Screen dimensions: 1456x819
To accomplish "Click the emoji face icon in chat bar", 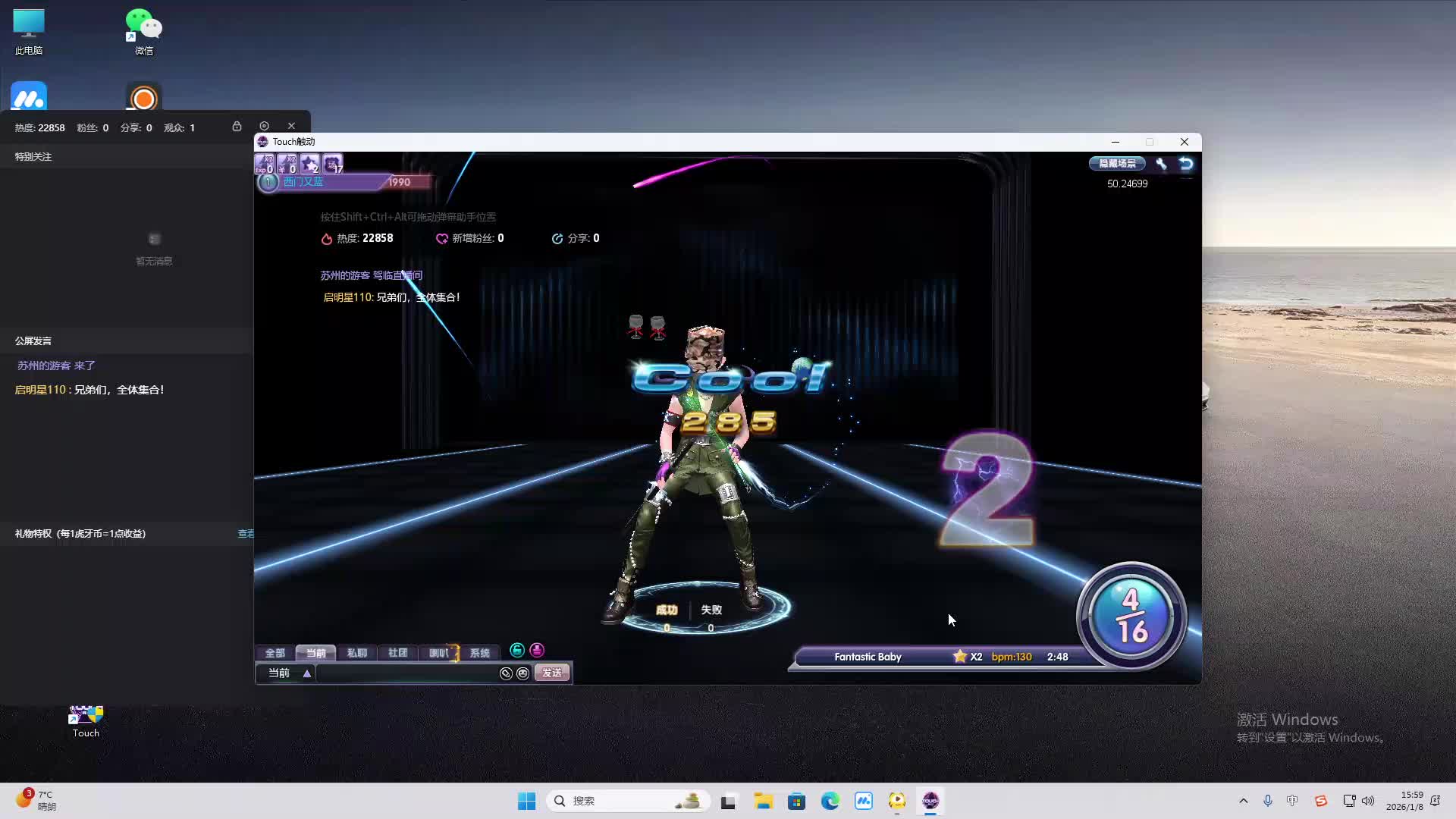I will [522, 673].
